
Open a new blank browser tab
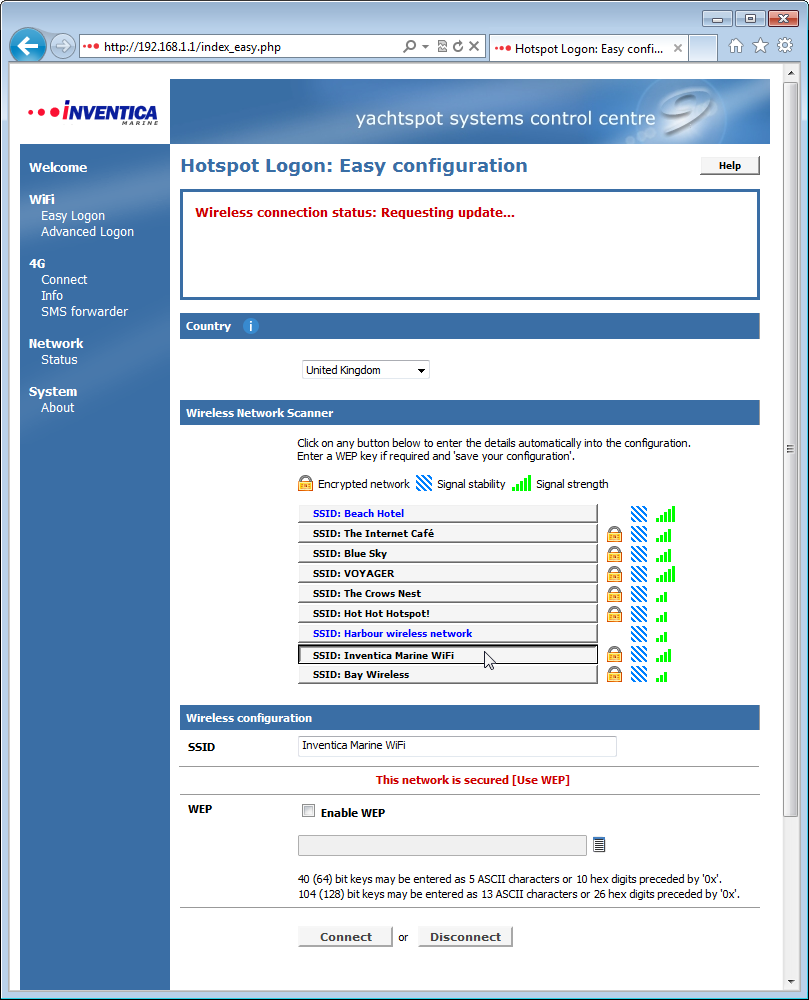(x=703, y=48)
